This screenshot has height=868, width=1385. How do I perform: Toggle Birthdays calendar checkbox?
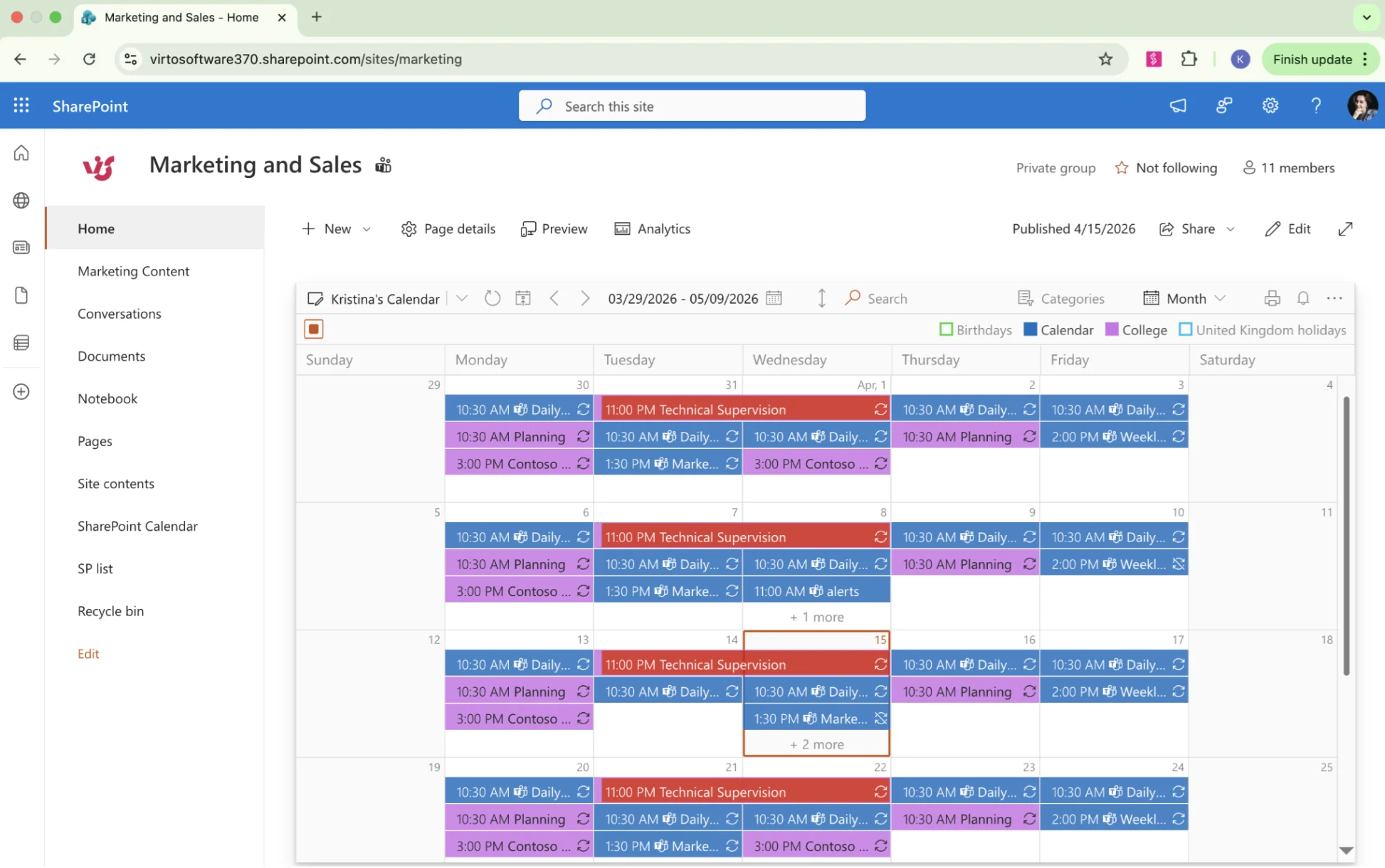946,329
